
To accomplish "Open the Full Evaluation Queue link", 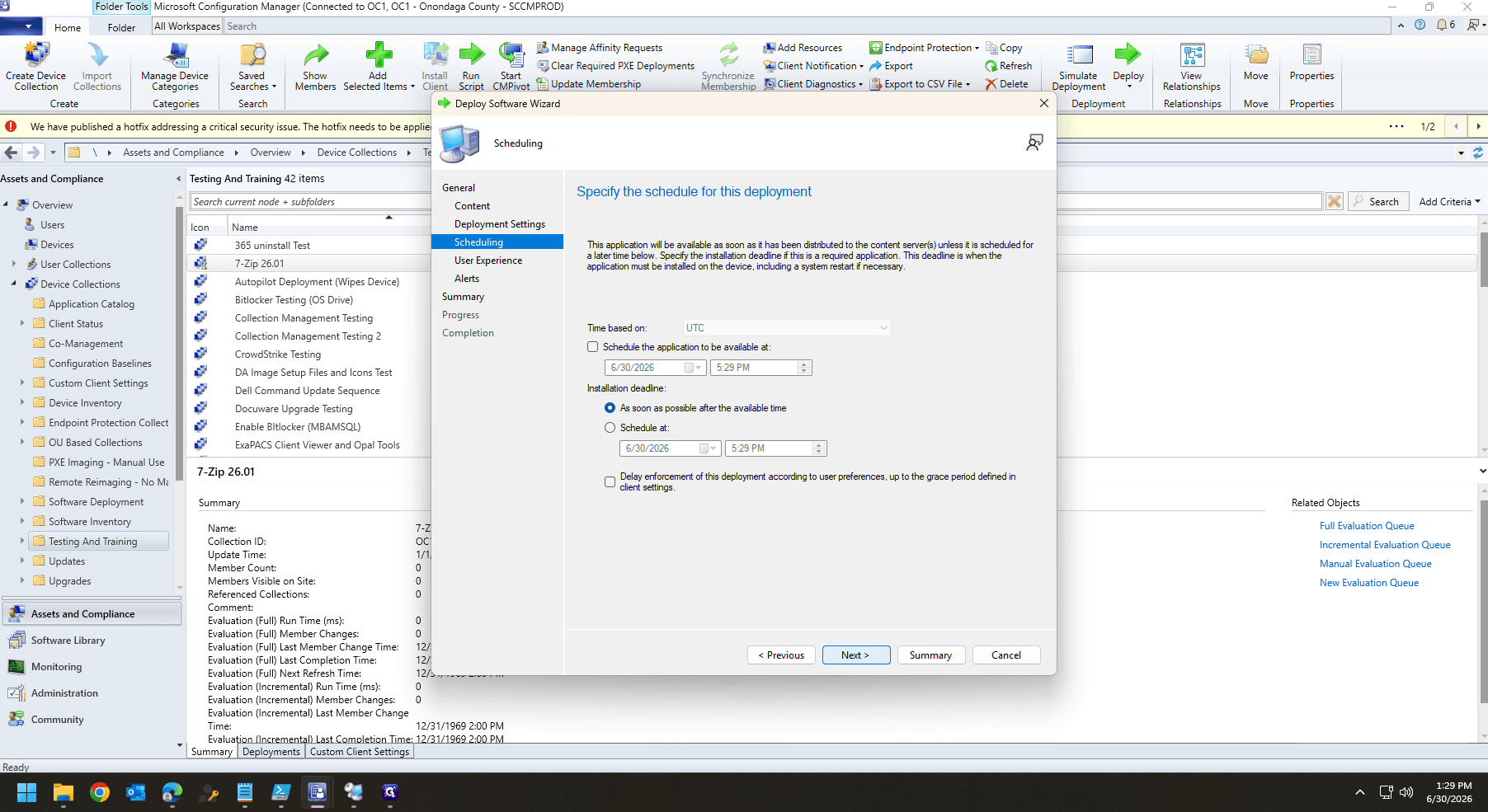I will point(1367,526).
